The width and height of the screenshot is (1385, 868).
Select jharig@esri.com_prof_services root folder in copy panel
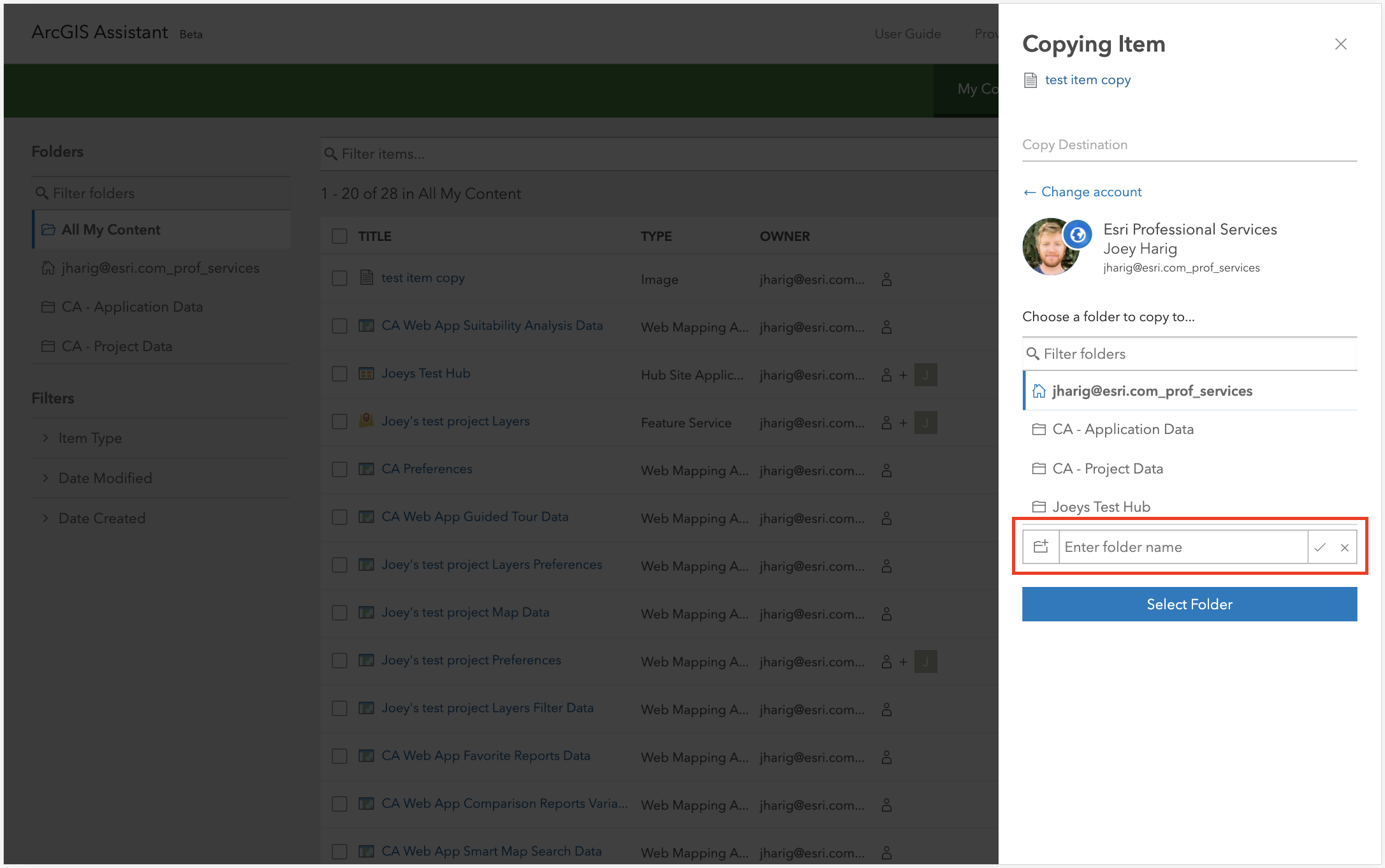[1190, 391]
